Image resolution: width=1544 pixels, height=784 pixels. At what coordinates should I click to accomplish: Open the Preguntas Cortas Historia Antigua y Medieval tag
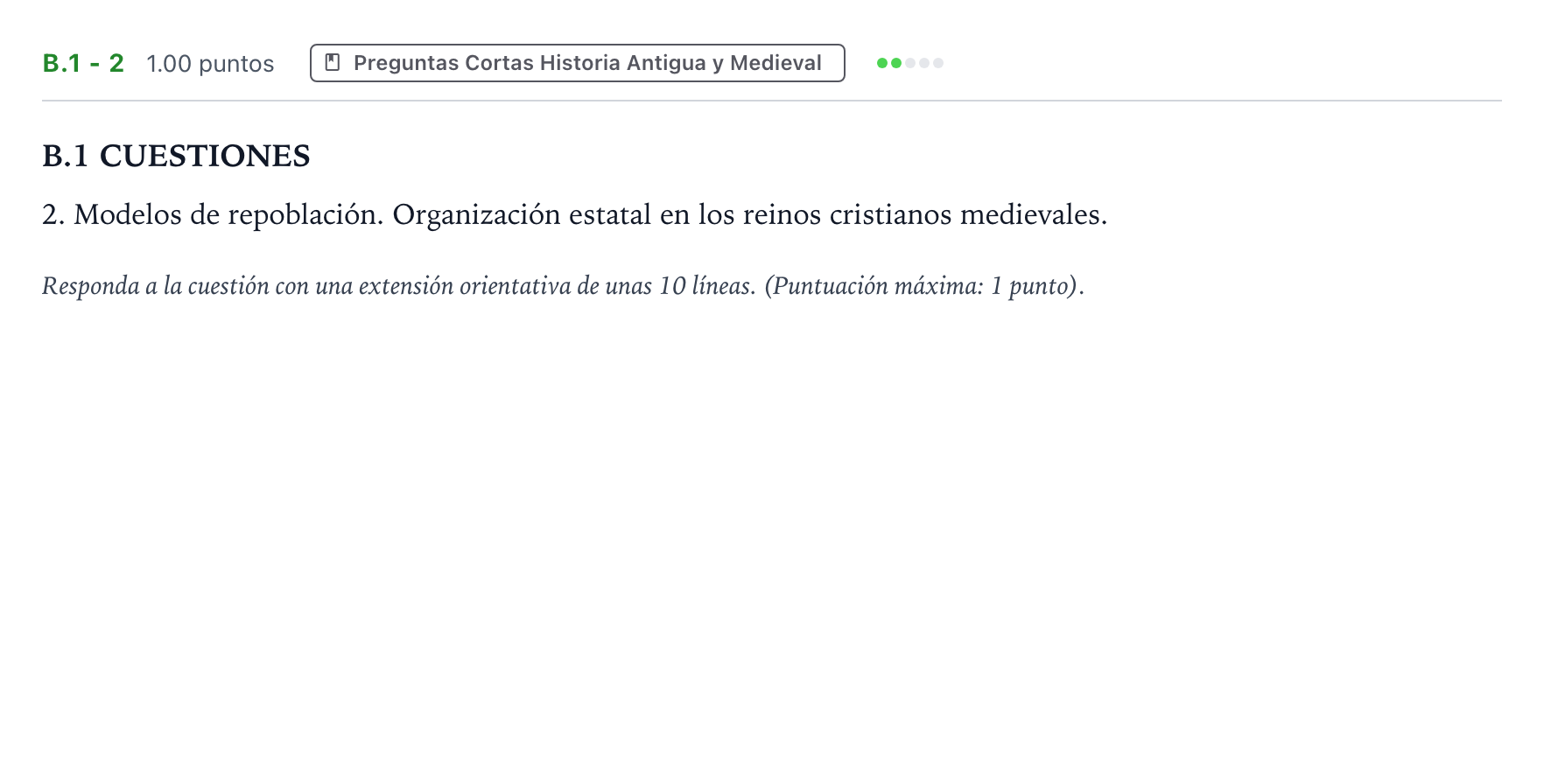pos(578,63)
